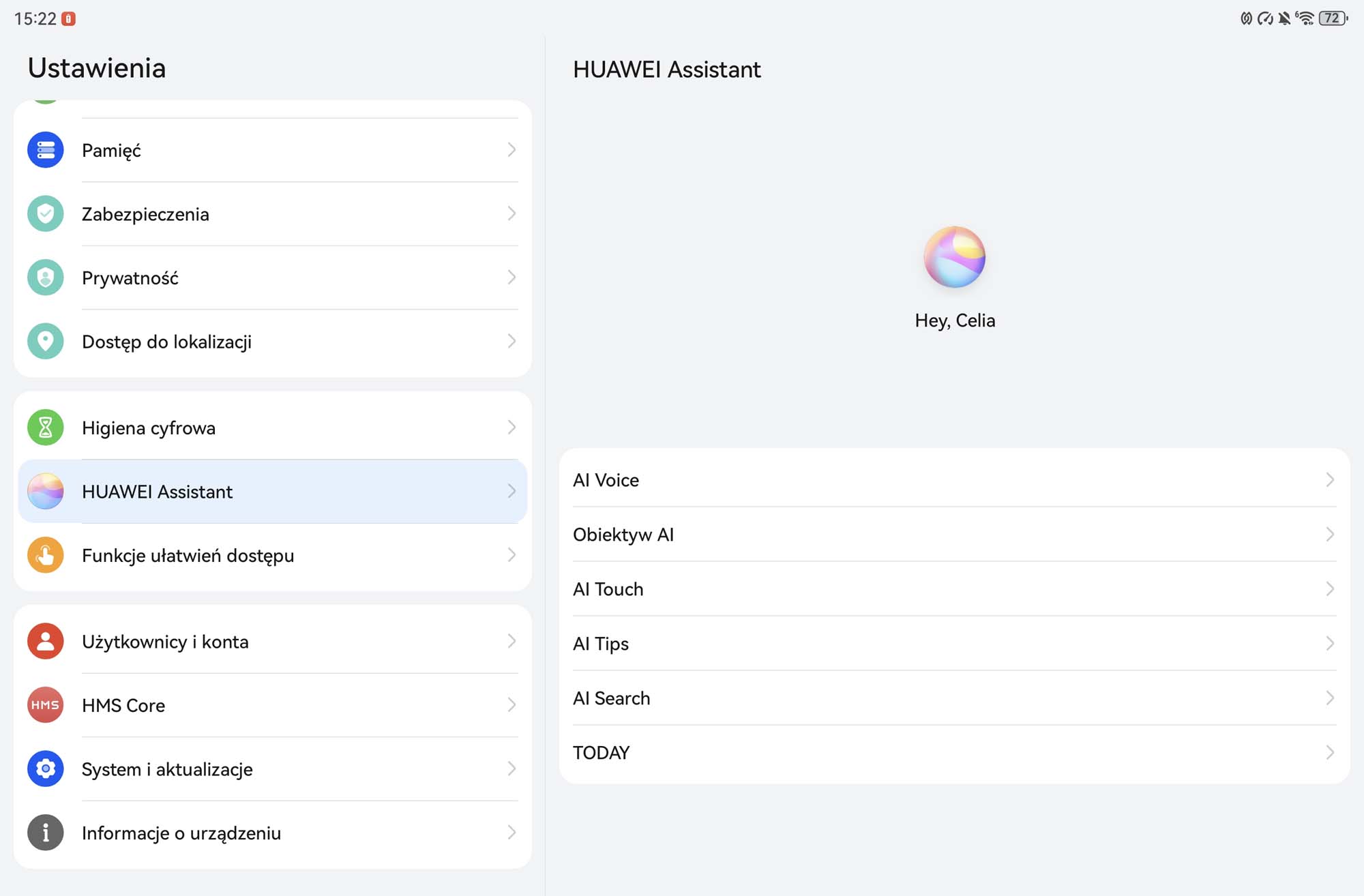Tap the device info icon
This screenshot has width=1364, height=896.
point(46,833)
